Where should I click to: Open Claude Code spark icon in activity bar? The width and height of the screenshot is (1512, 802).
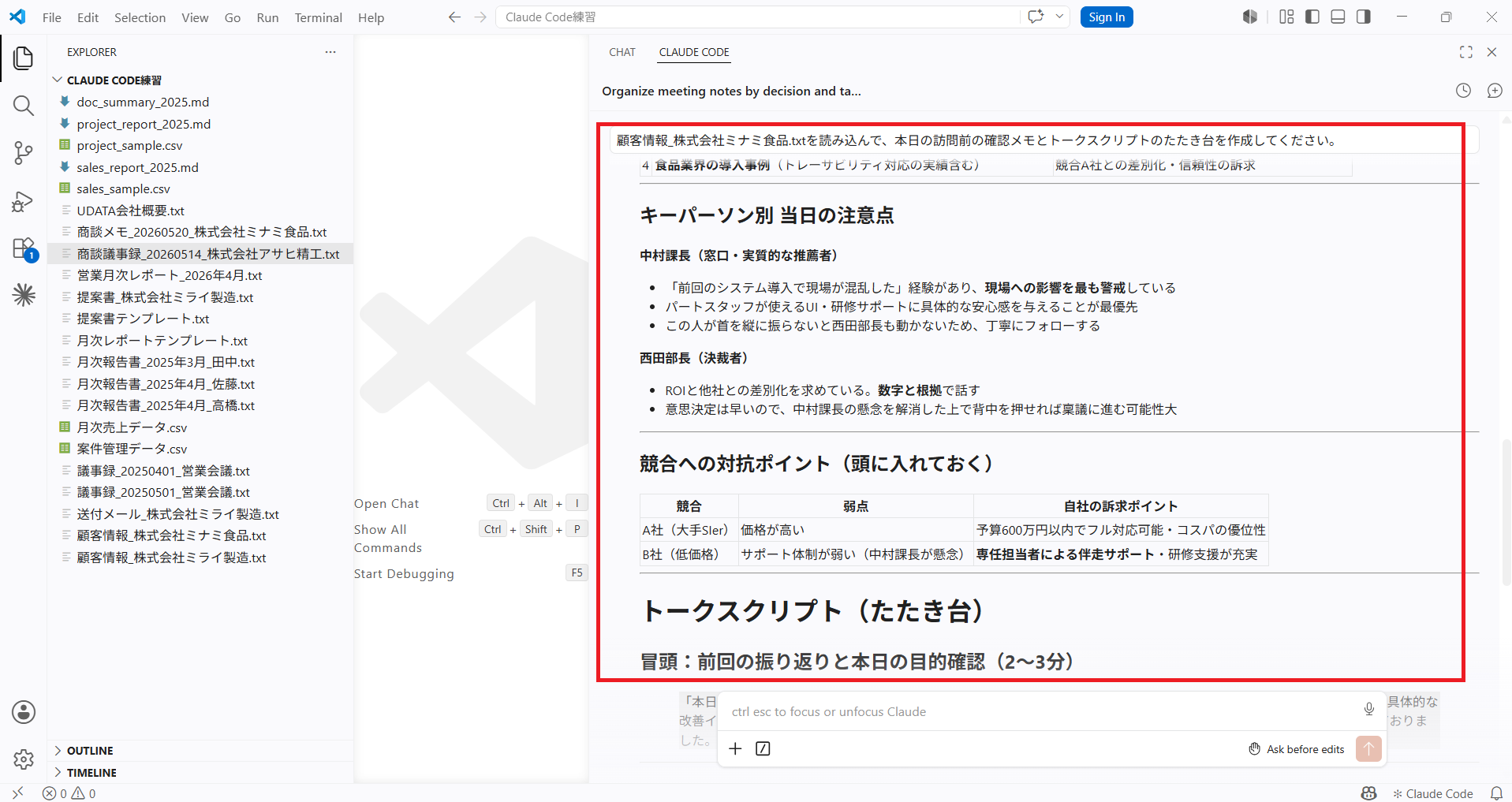[x=24, y=295]
